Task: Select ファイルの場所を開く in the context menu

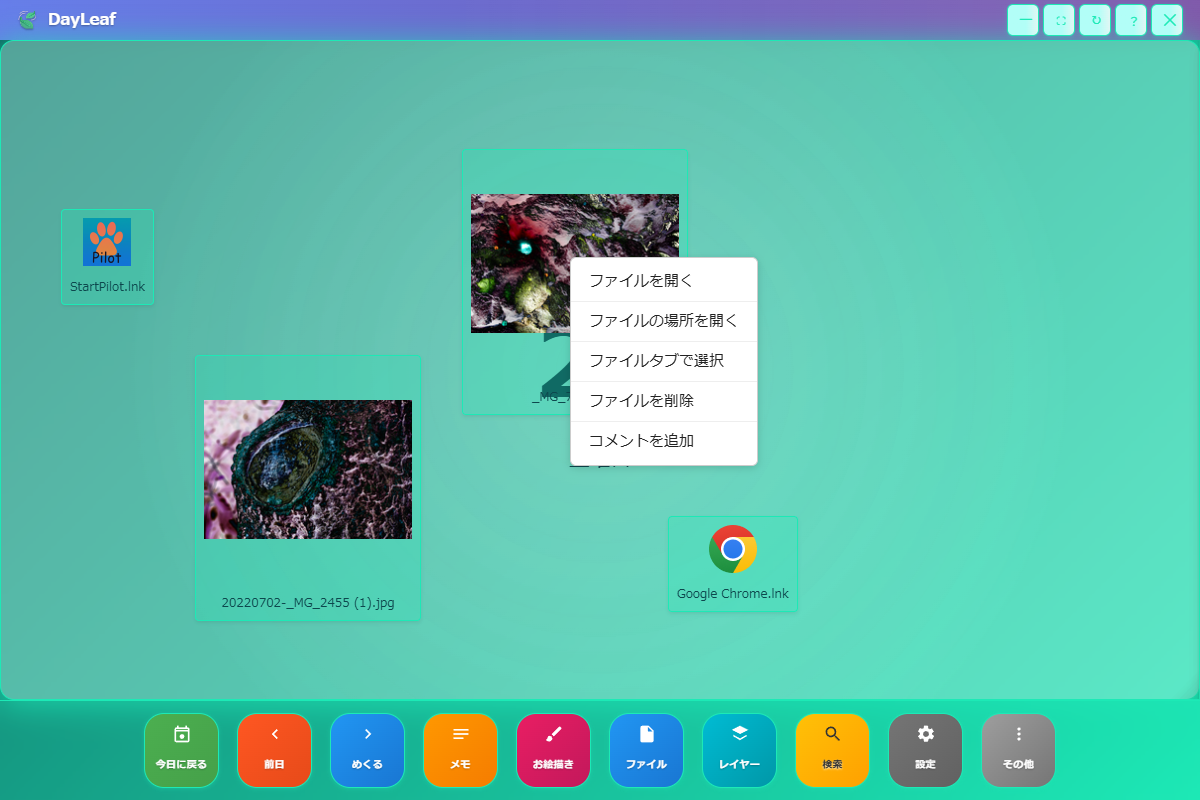Action: (x=663, y=320)
